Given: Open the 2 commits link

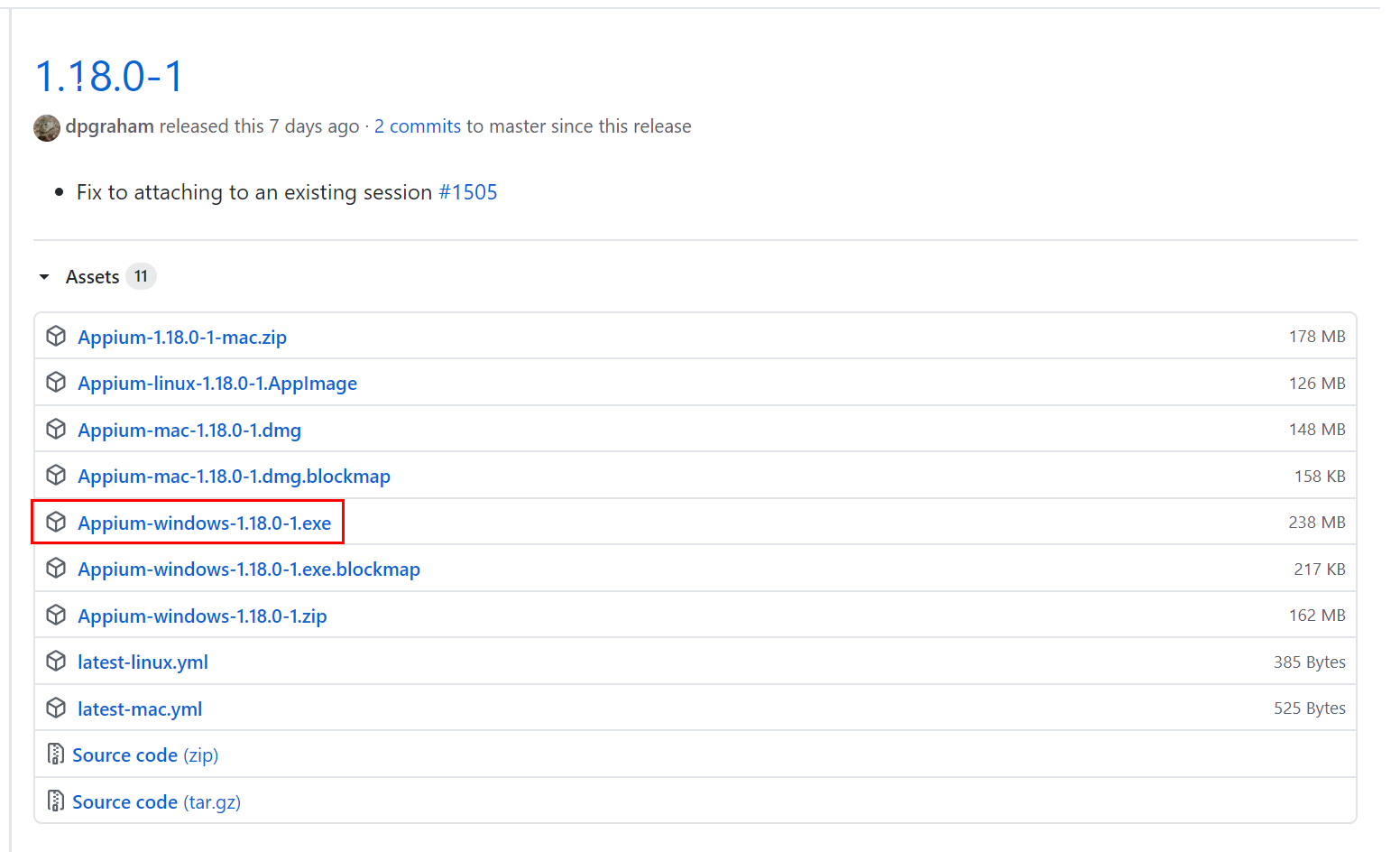Looking at the screenshot, I should click(x=418, y=126).
